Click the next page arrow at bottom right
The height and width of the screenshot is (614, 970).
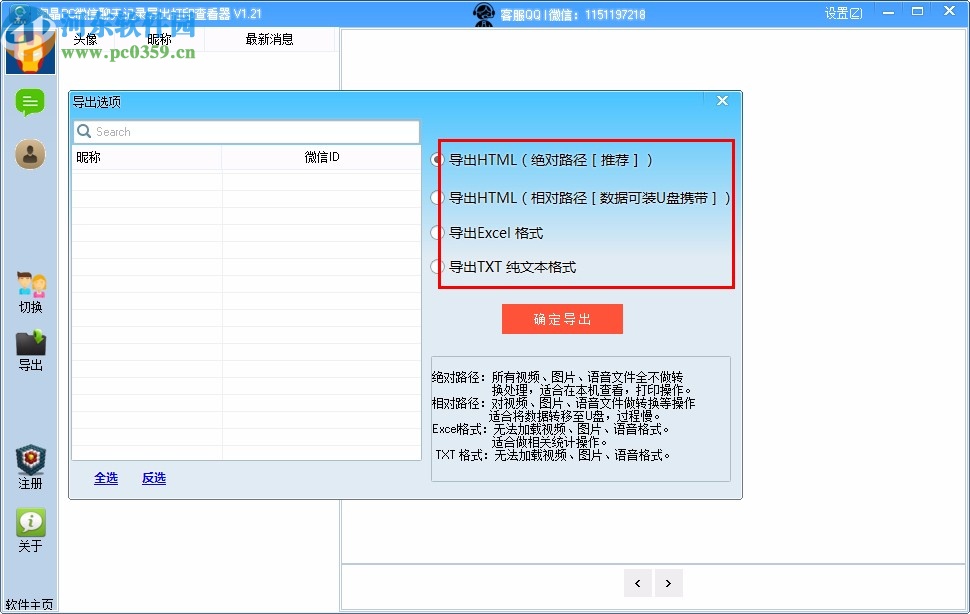(x=668, y=582)
